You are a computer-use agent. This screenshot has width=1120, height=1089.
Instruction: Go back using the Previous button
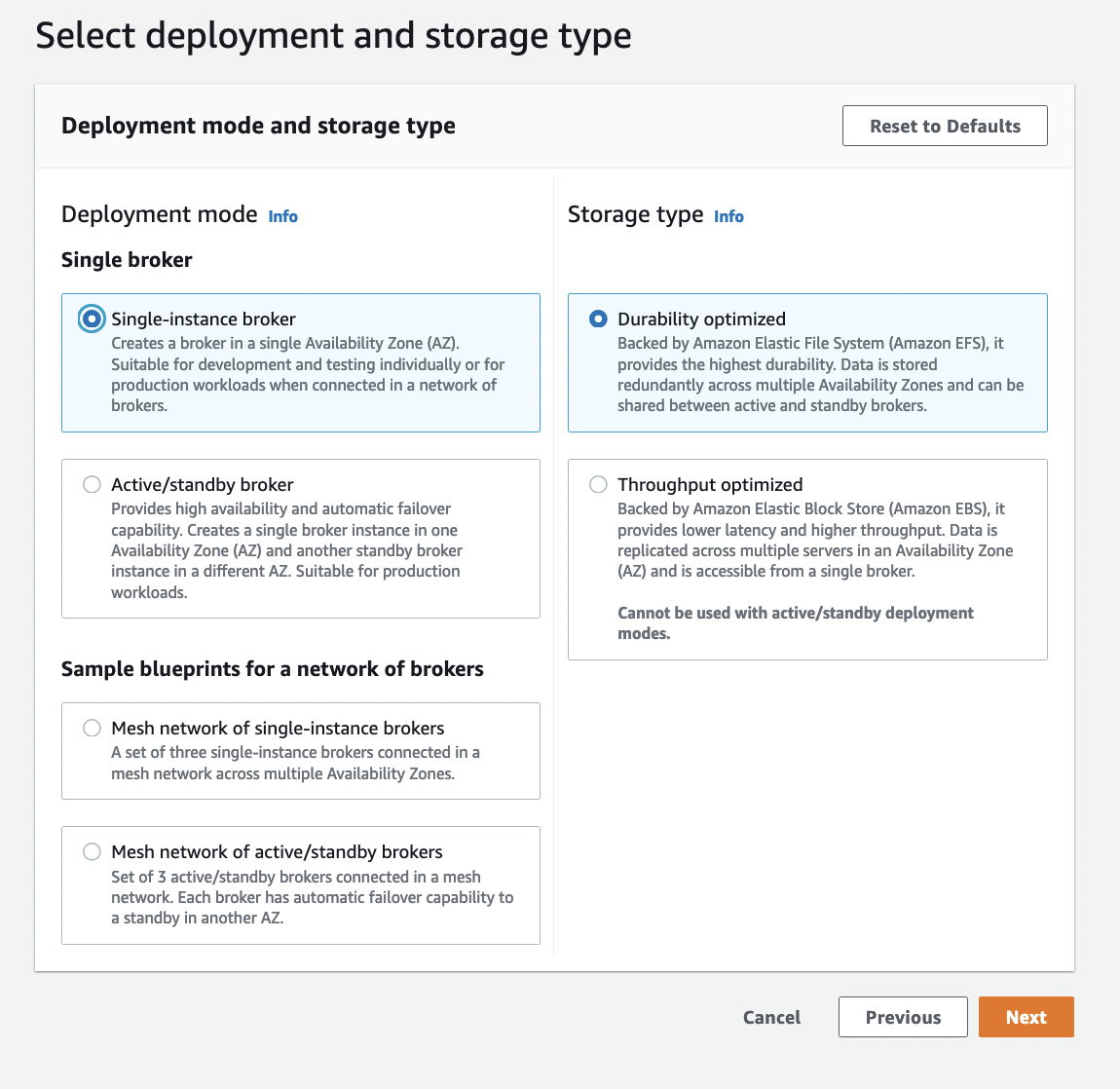coord(902,1017)
